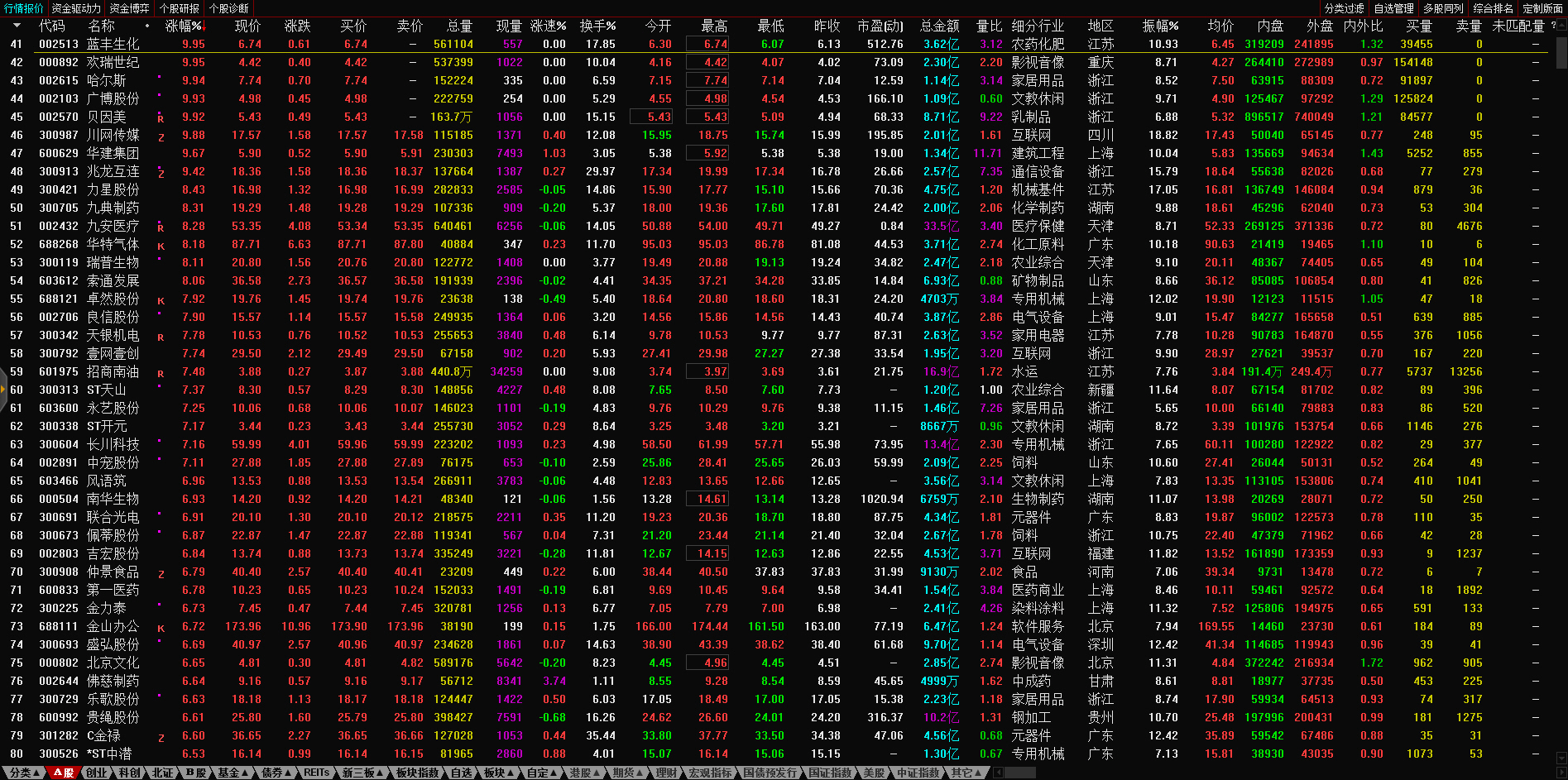Click the scroll-left arrow in bottom bar
1568x780 pixels.
998,773
